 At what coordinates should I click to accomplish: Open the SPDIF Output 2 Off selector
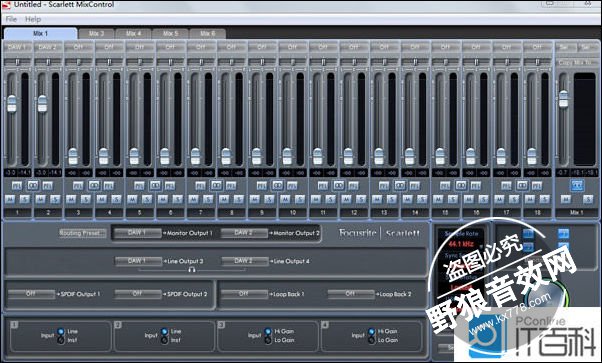pyautogui.click(x=138, y=294)
